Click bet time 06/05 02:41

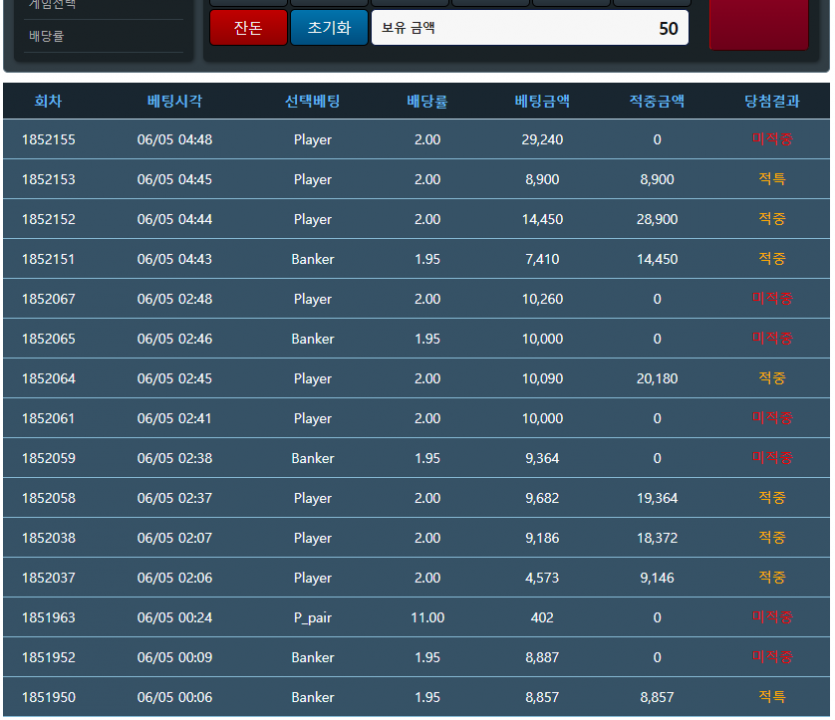coord(175,419)
